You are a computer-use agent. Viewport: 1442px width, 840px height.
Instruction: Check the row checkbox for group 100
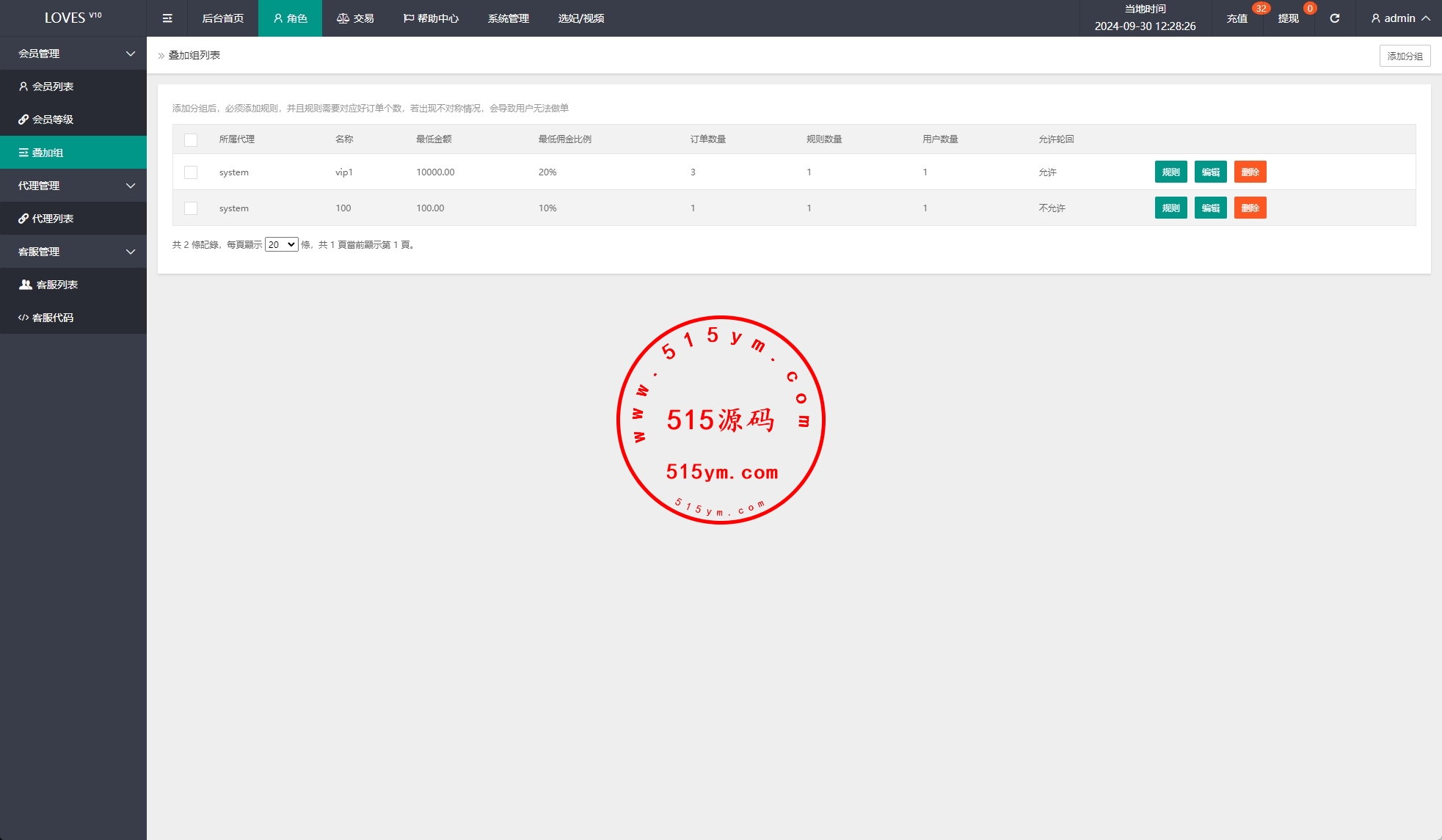191,208
